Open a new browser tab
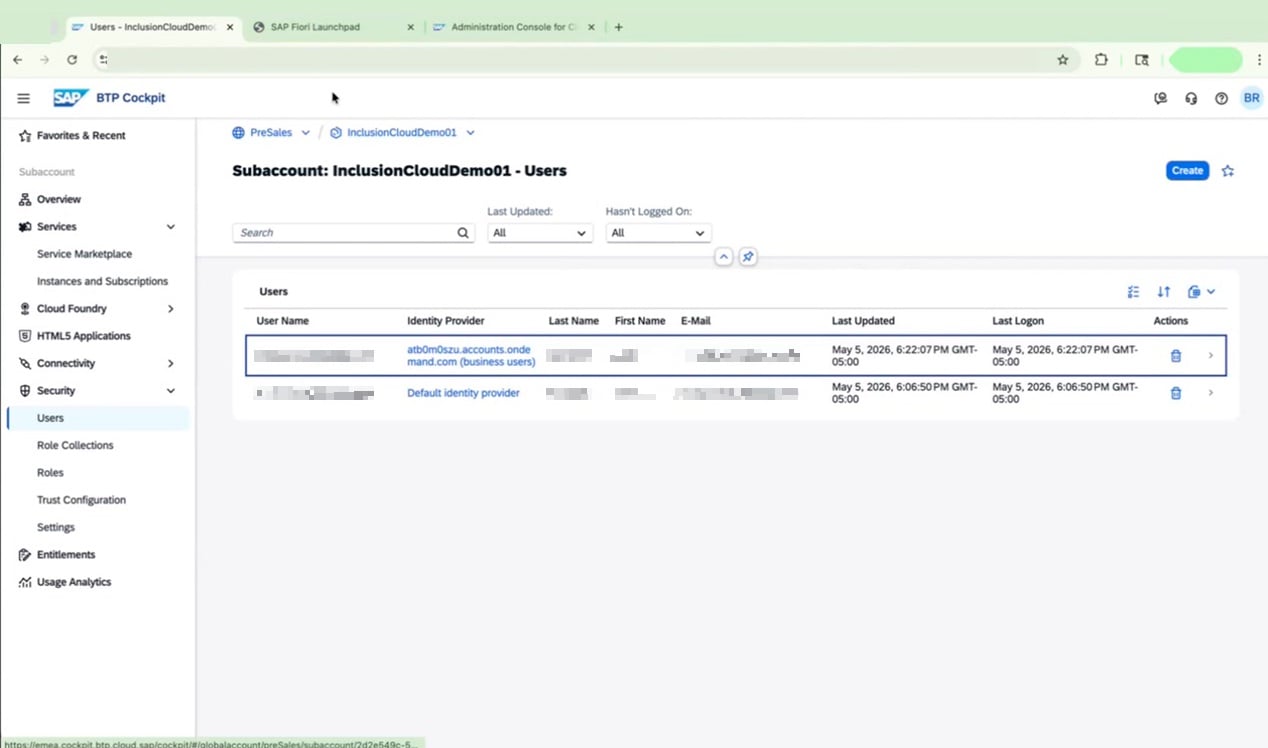Screen dimensions: 1268x748 point(619,27)
